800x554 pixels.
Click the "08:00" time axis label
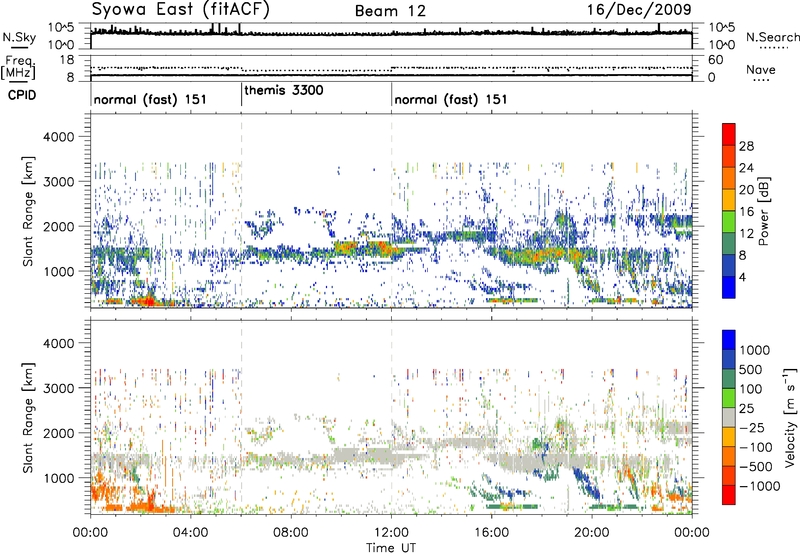[x=291, y=533]
